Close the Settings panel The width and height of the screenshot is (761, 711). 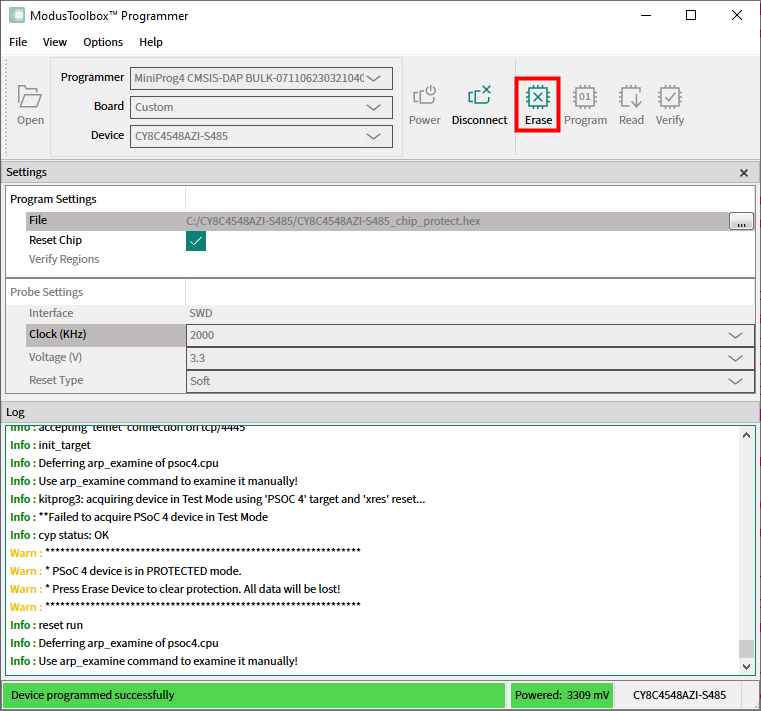(743, 173)
